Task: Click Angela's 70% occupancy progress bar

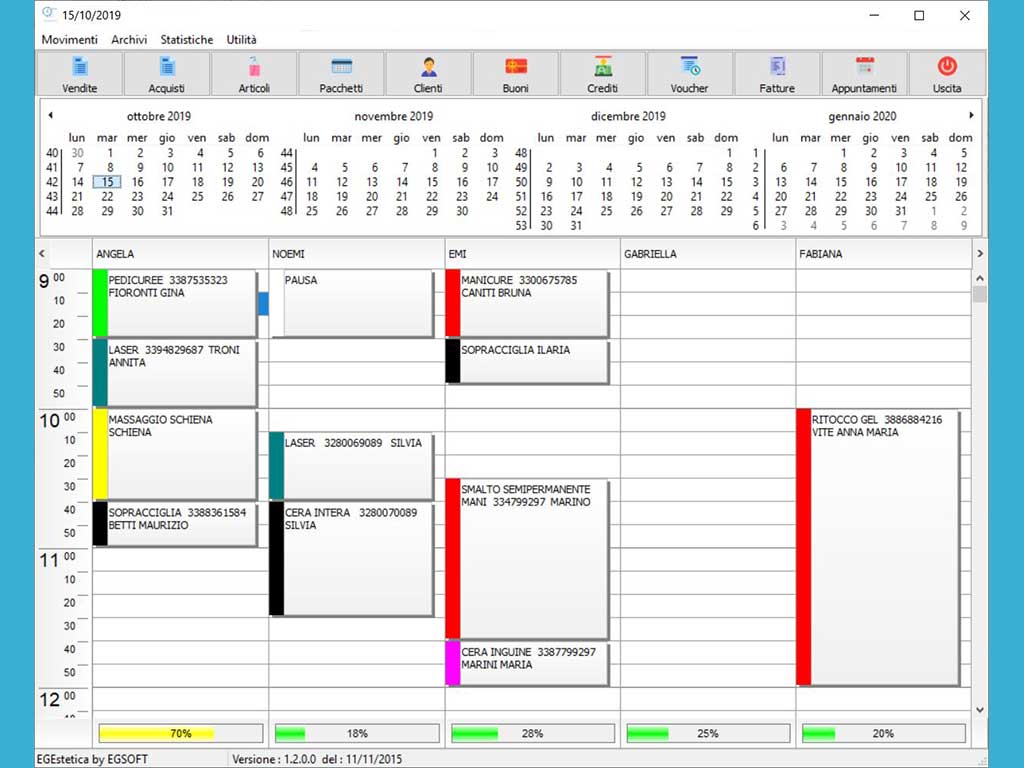Action: click(180, 733)
